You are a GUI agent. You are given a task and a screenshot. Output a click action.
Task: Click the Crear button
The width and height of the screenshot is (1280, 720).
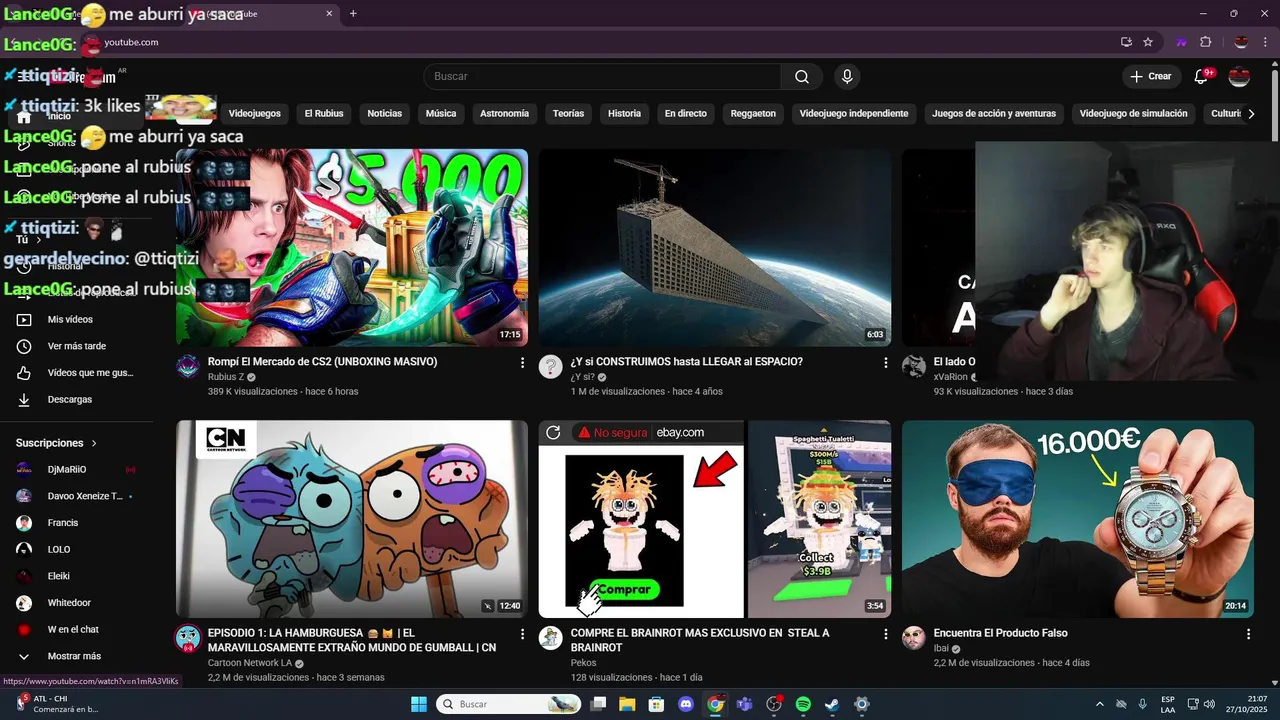pyautogui.click(x=1150, y=76)
